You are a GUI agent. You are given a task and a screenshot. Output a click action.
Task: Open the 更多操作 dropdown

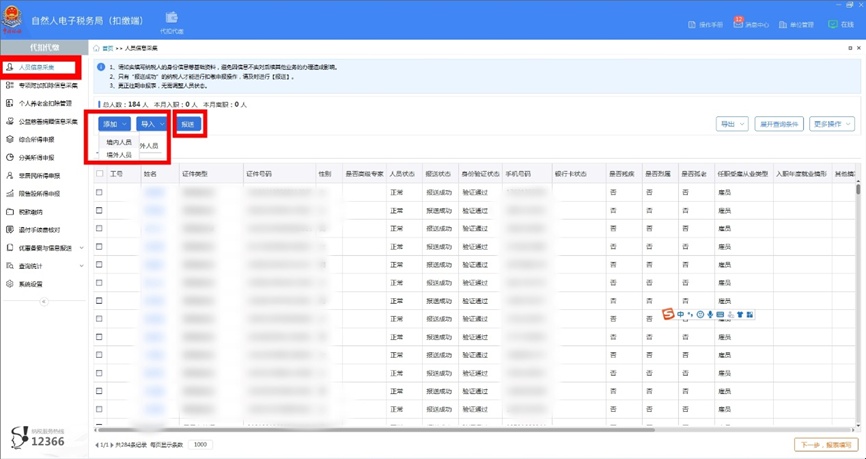[x=832, y=124]
